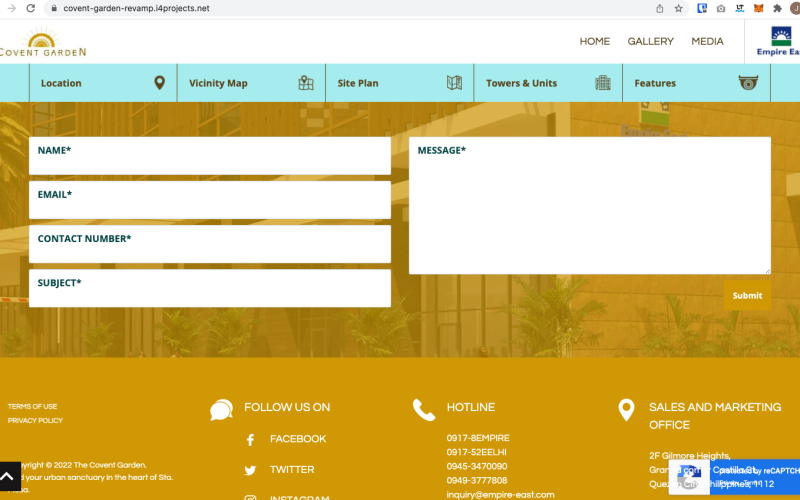
Task: Click hotline number 0917-8EMPIRE
Action: tap(478, 438)
